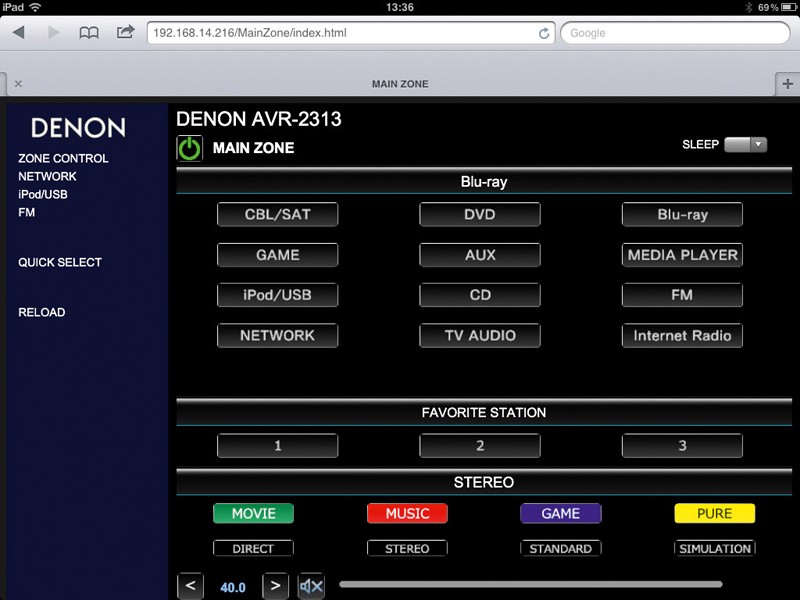Open a new tab with the plus button
This screenshot has height=600, width=800.
(x=787, y=84)
